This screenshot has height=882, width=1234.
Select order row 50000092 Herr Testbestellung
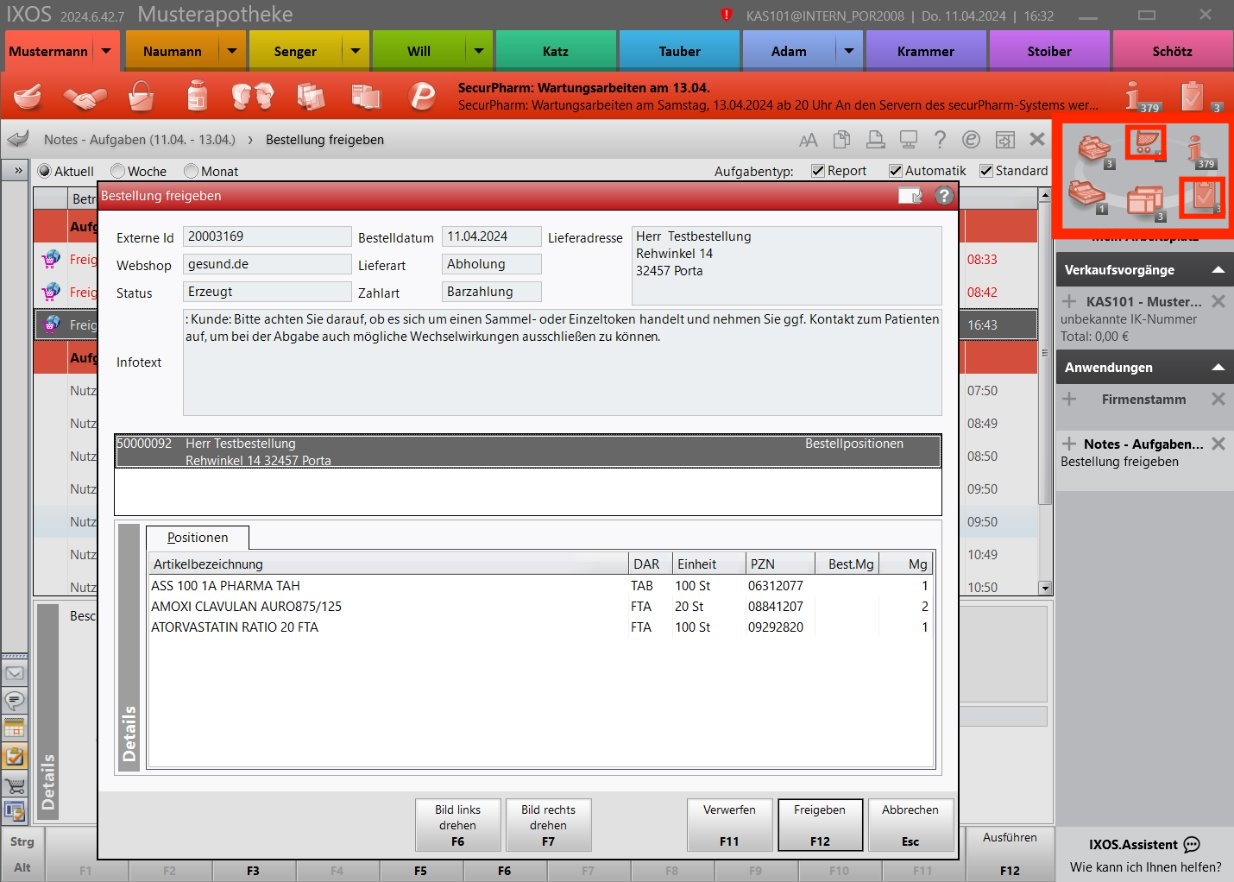(528, 451)
